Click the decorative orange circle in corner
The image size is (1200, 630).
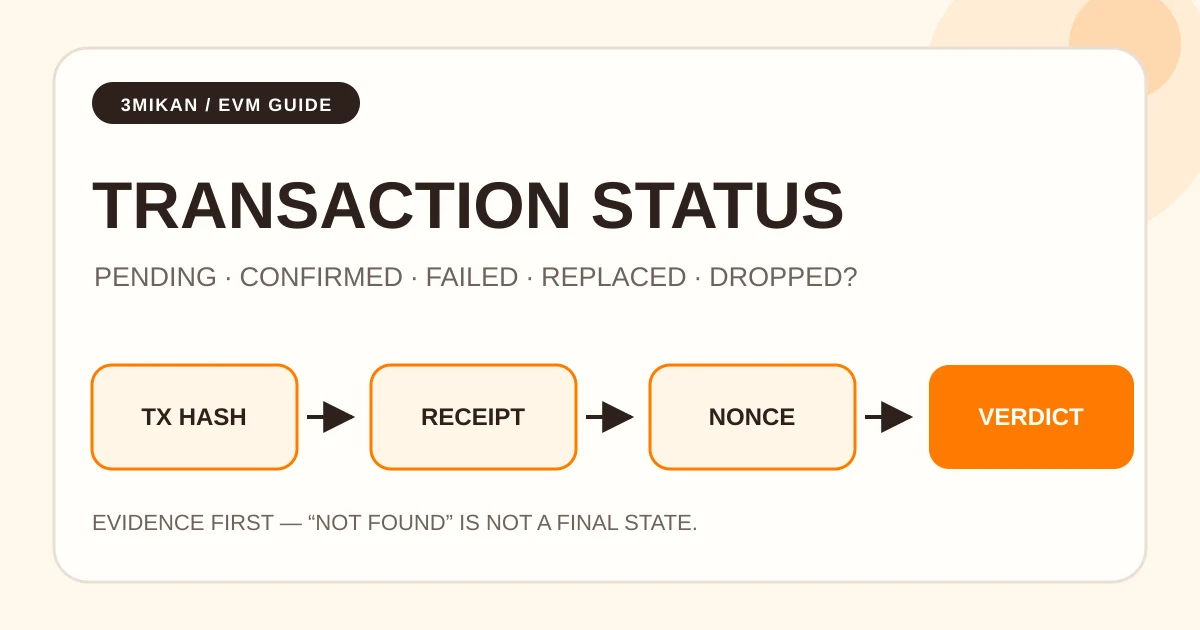click(x=1125, y=45)
